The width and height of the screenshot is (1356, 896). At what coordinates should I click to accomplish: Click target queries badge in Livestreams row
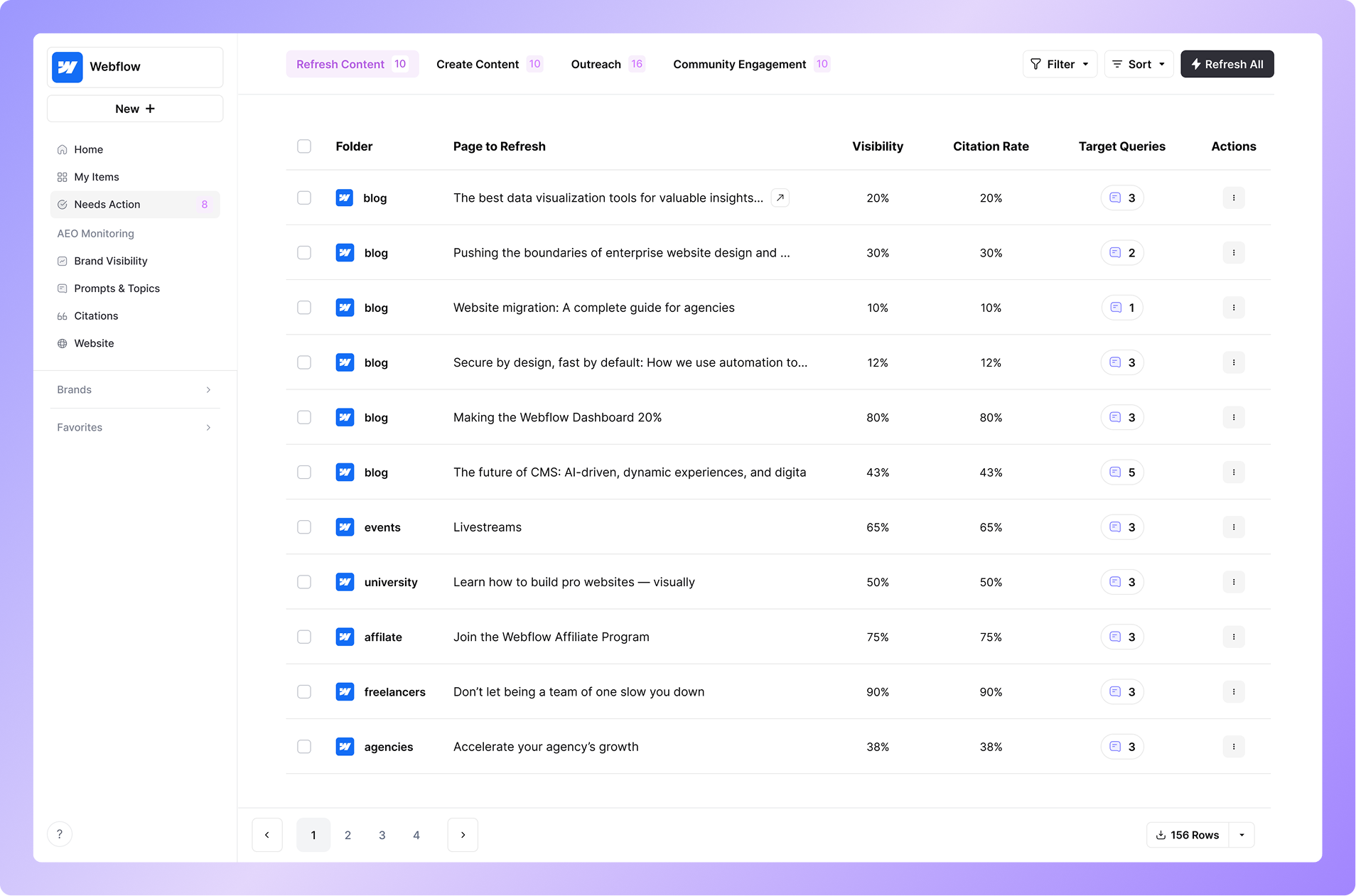pos(1122,527)
